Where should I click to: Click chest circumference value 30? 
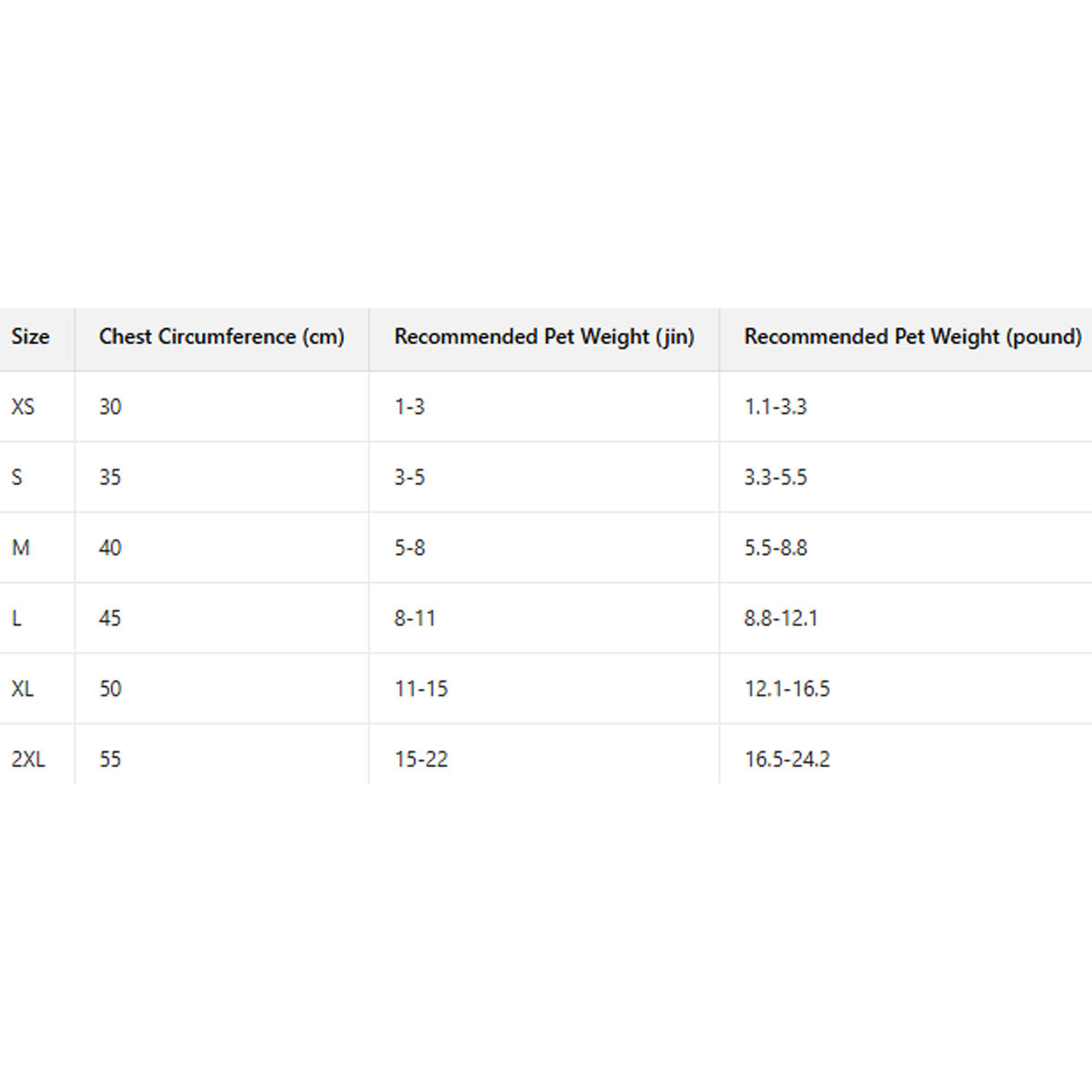(110, 407)
